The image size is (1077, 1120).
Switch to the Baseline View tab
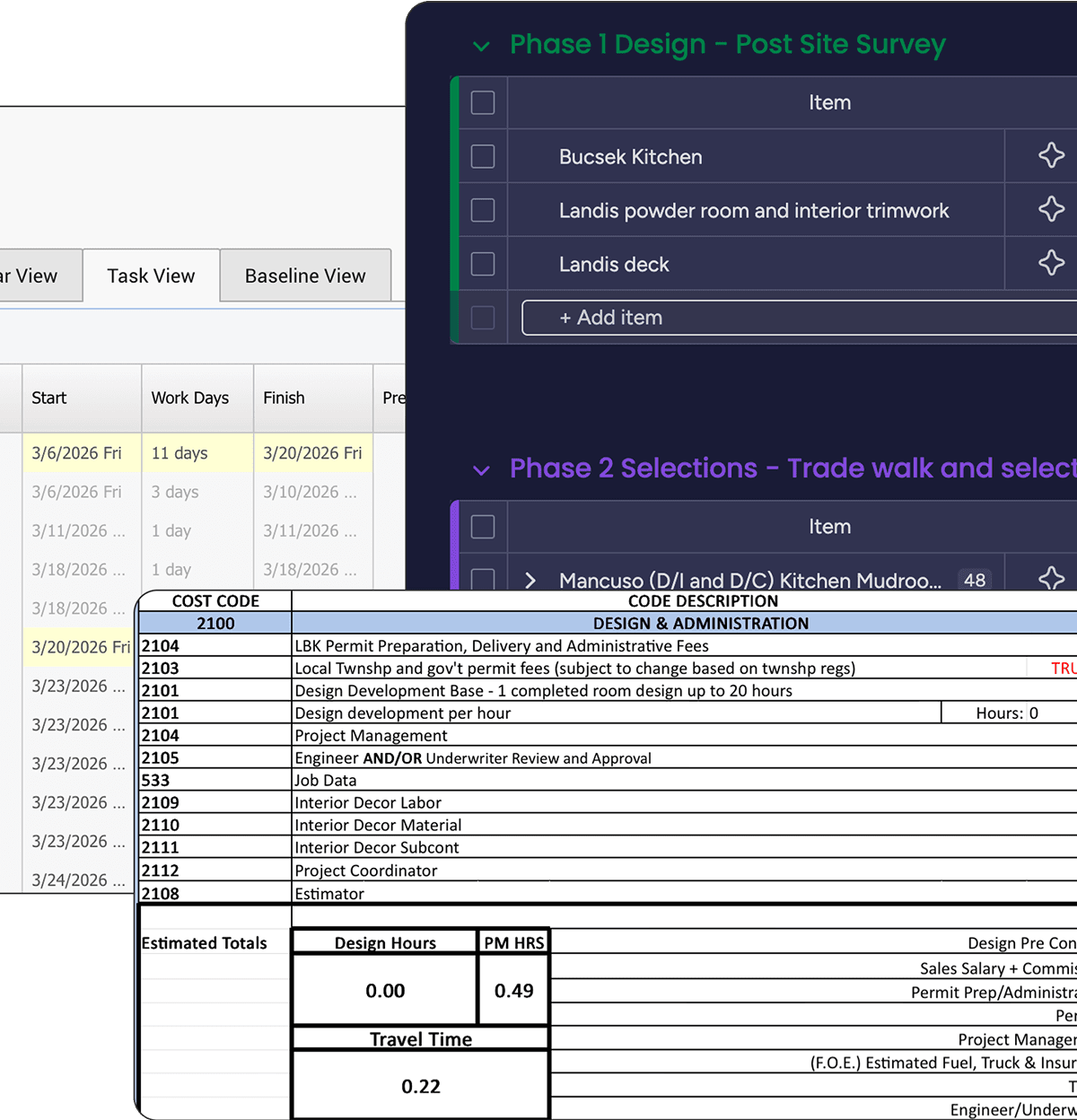[x=305, y=276]
